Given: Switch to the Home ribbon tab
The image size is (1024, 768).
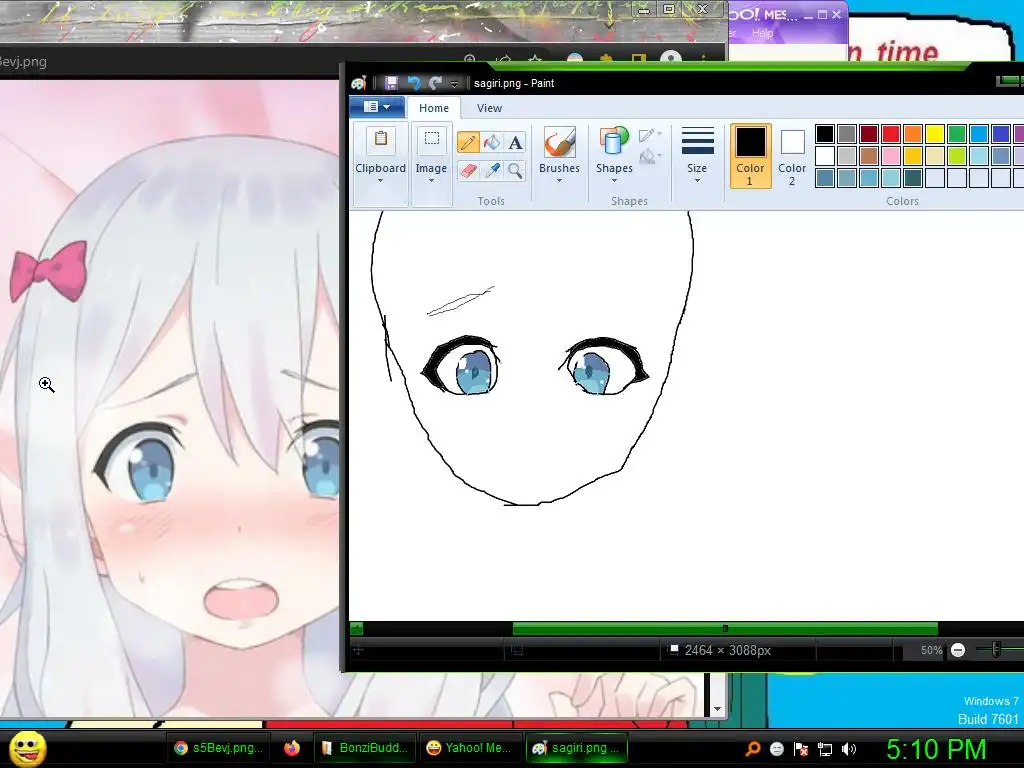Looking at the screenshot, I should pos(434,108).
